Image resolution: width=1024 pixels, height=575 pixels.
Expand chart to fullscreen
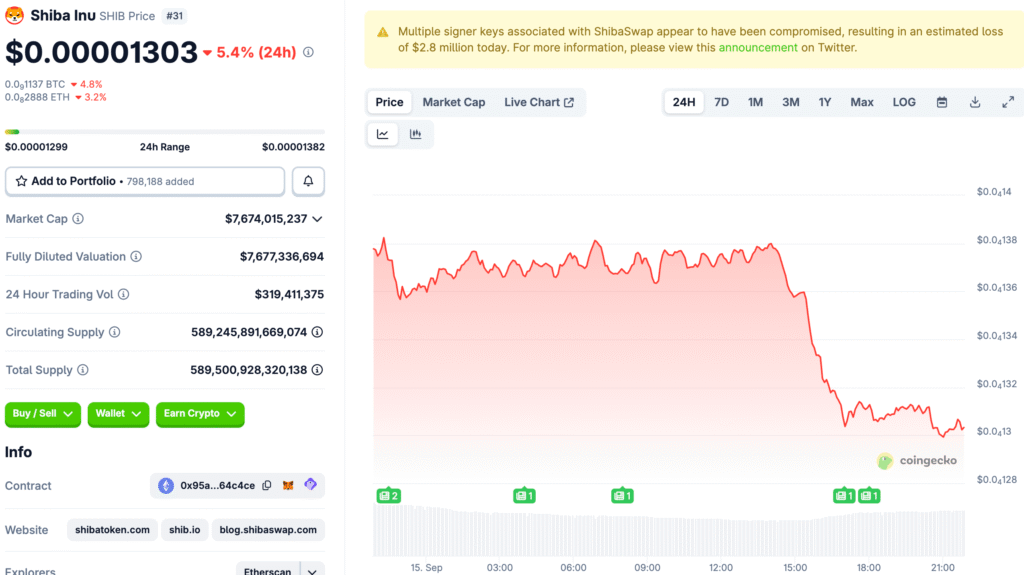pyautogui.click(x=1008, y=103)
